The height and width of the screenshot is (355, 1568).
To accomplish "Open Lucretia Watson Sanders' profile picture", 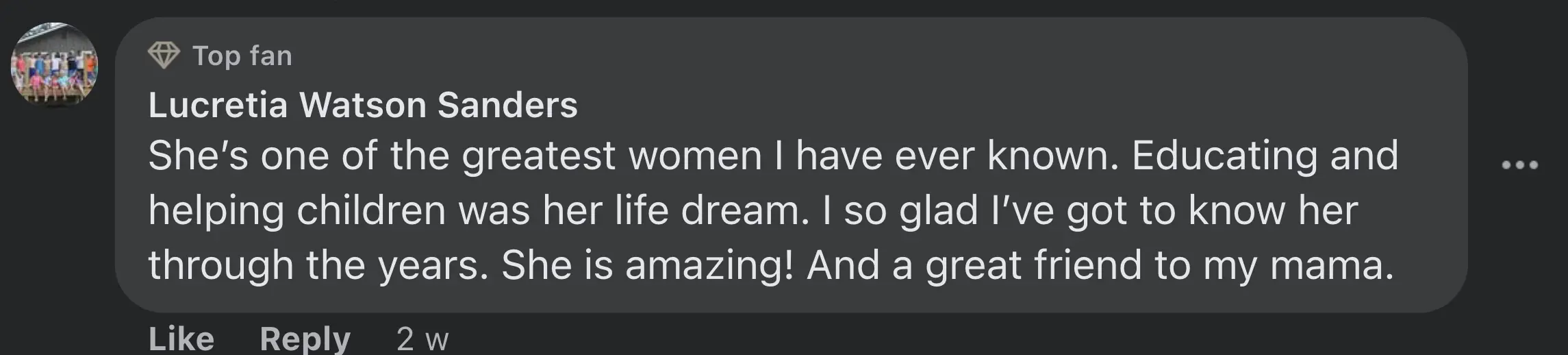I will pyautogui.click(x=54, y=66).
